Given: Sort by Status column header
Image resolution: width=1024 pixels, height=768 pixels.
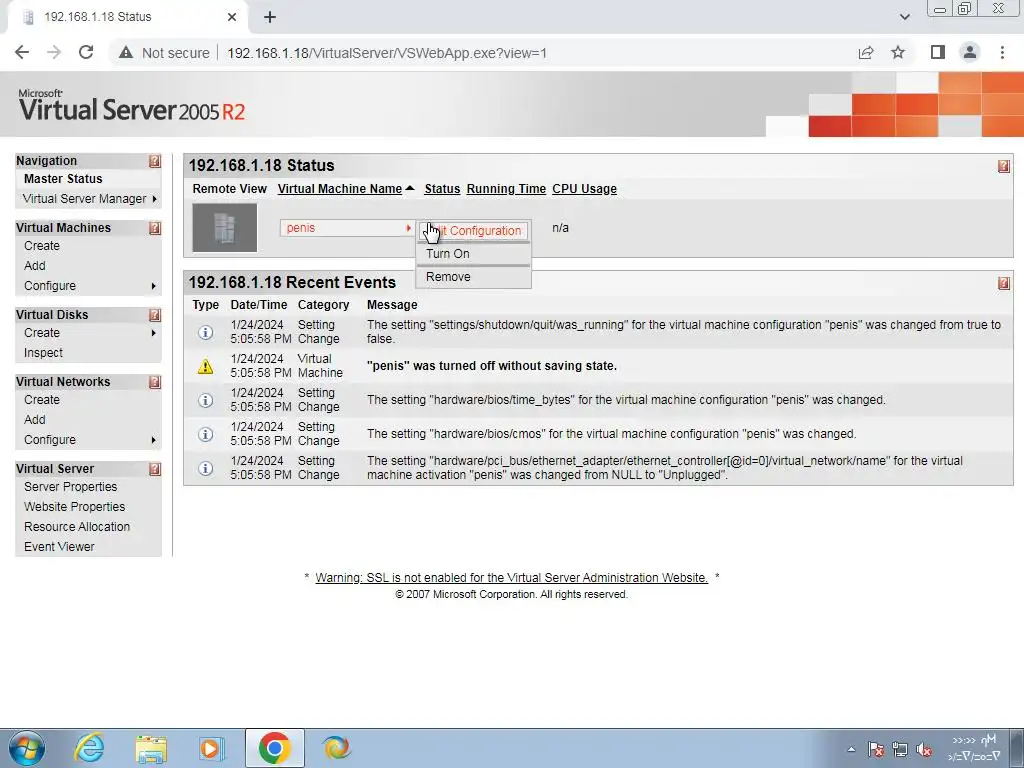Looking at the screenshot, I should 442,189.
